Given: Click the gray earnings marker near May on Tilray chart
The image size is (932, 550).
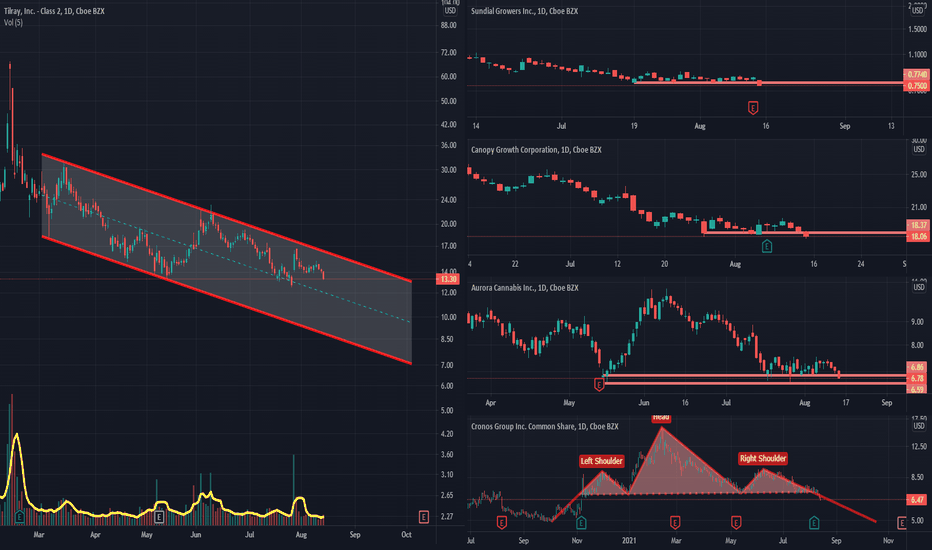Looking at the screenshot, I should click(159, 517).
